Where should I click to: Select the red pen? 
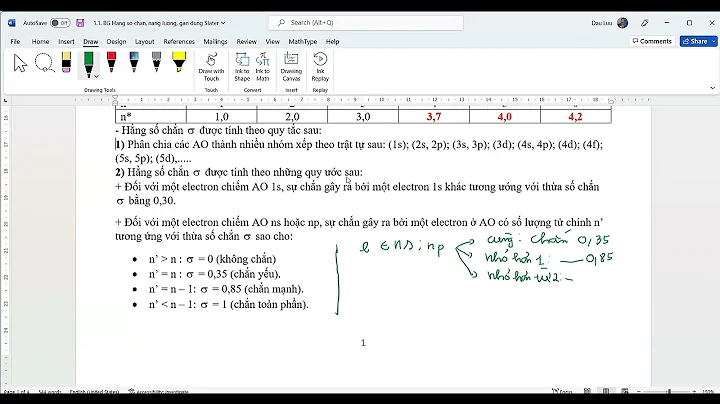(x=111, y=62)
